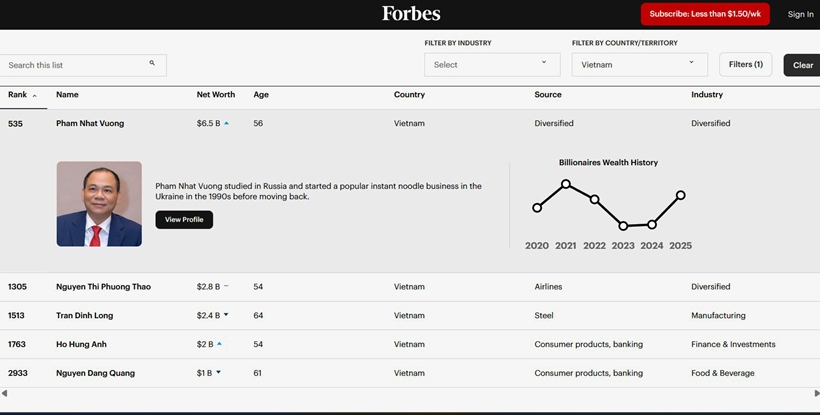This screenshot has width=820, height=415.
Task: Click the Rank sort arrow icon
Action: pyautogui.click(x=35, y=96)
